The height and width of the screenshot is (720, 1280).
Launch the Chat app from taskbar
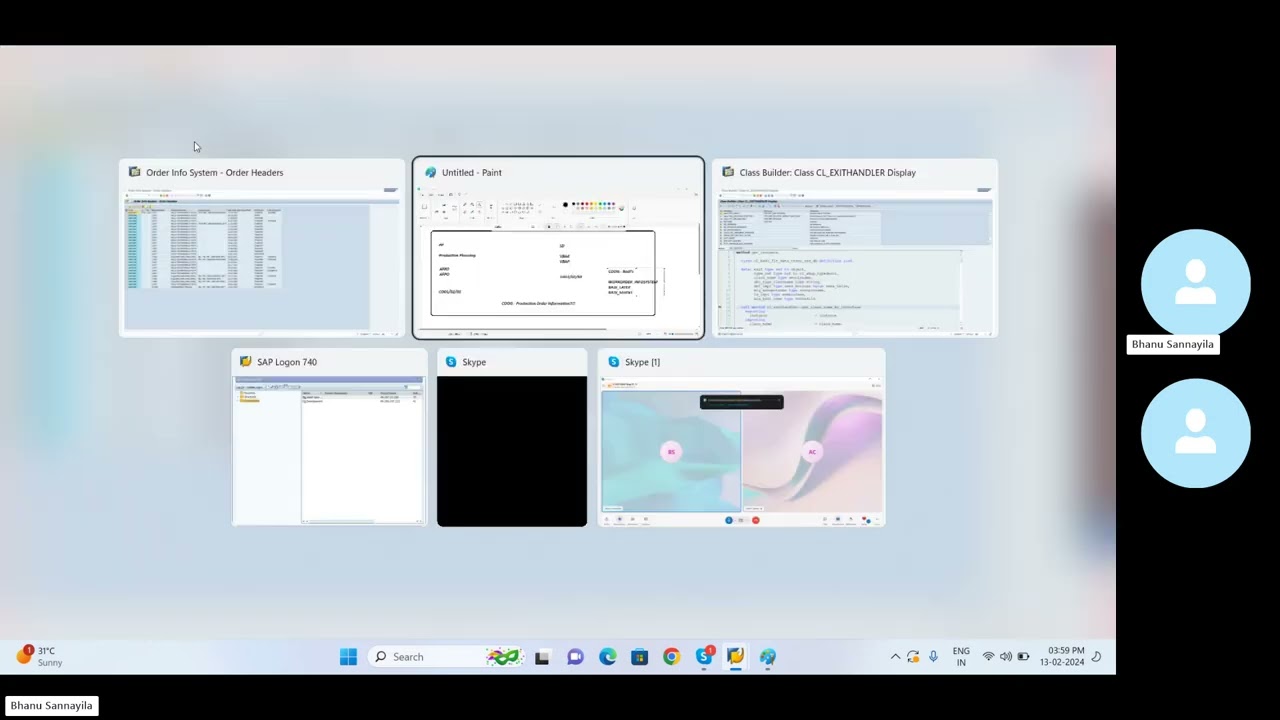(x=575, y=657)
